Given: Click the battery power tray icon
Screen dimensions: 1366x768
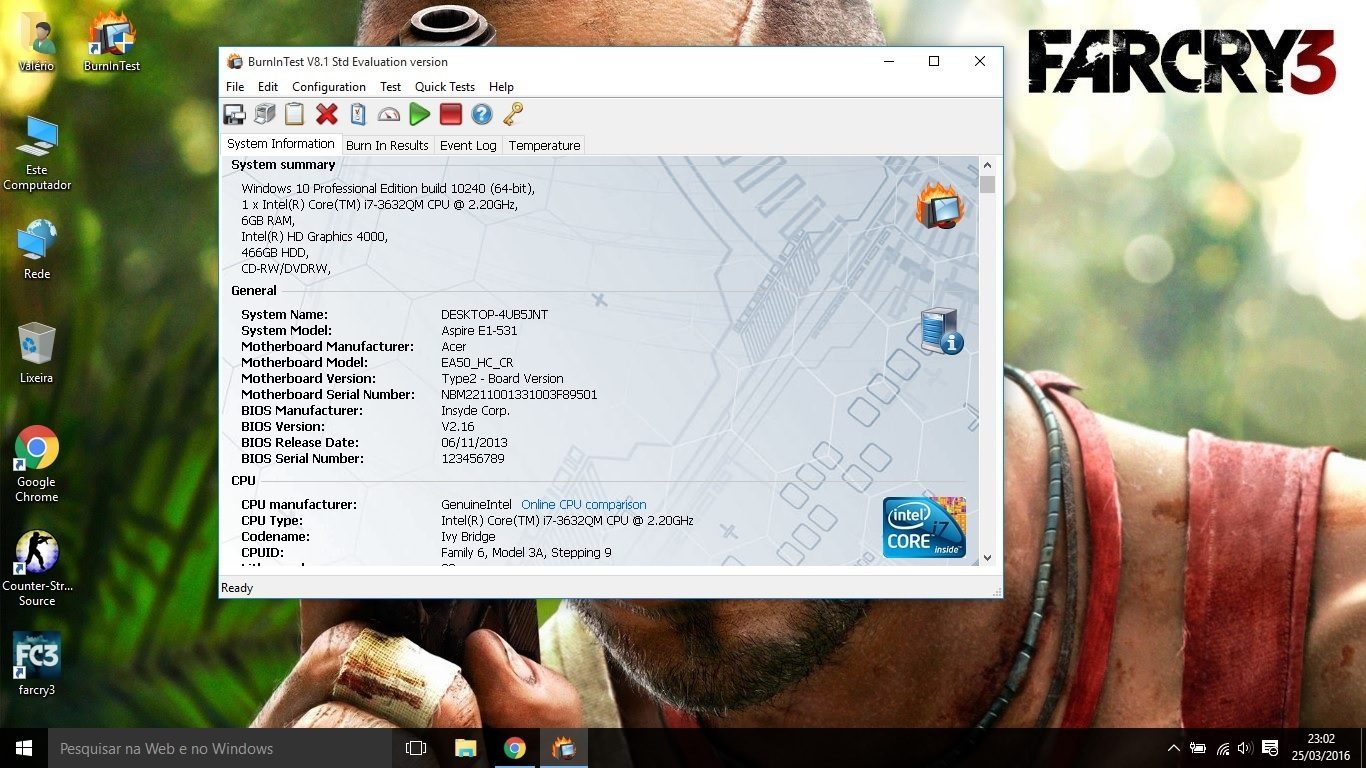Looking at the screenshot, I should coord(1198,748).
